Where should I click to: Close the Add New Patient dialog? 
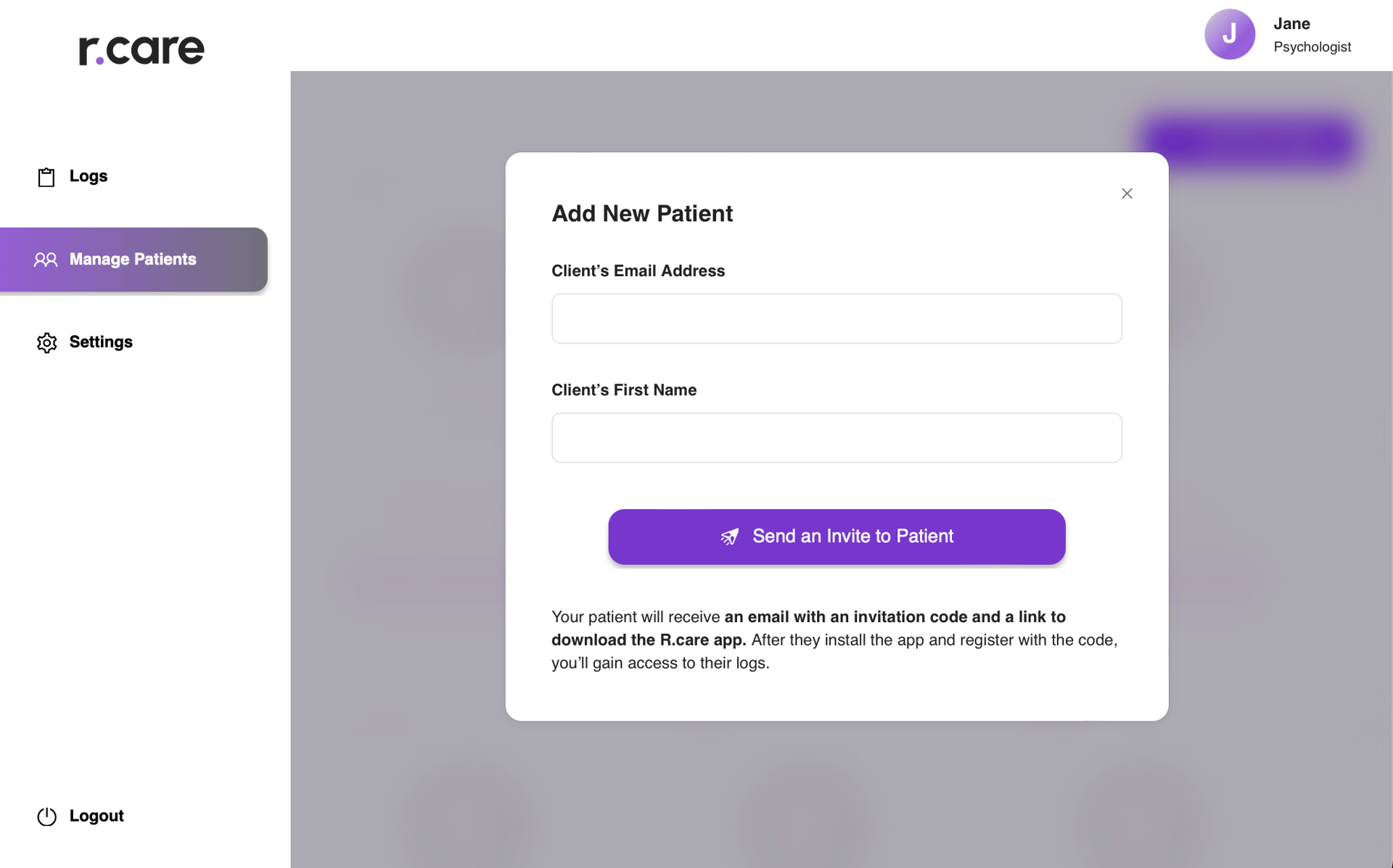click(x=1127, y=193)
